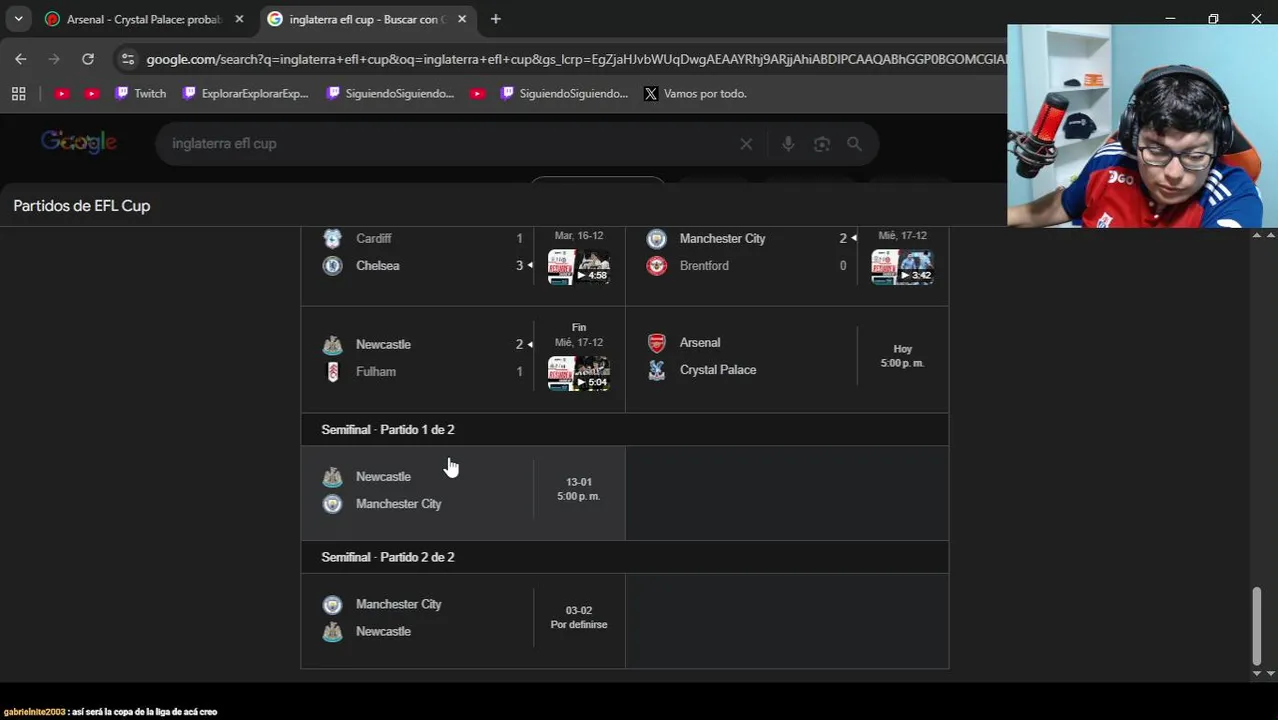Play Newcastle vs Fulham highlights video
This screenshot has height=720, width=1278.
(579, 373)
